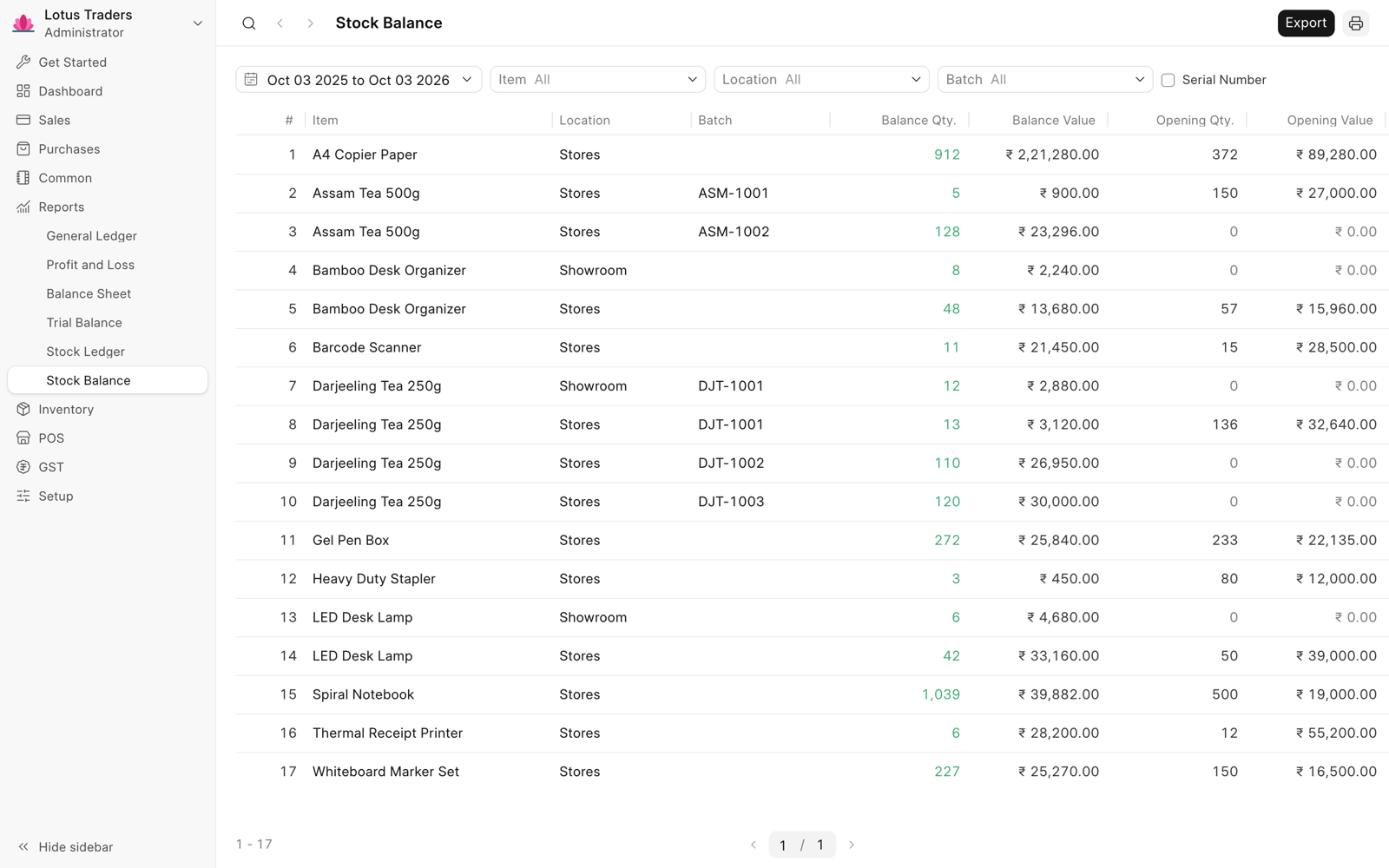Click the Export button
Viewport: 1389px width, 868px height.
pyautogui.click(x=1306, y=23)
